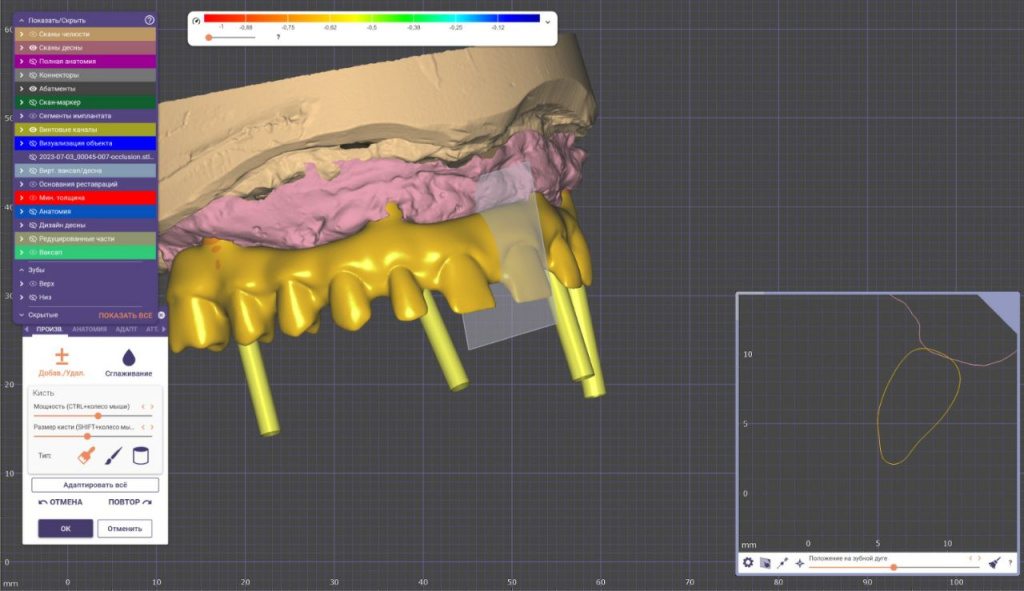This screenshot has height=591, width=1024.
Task: Select the Сглаживание smoothing drop tool
Action: tap(129, 362)
